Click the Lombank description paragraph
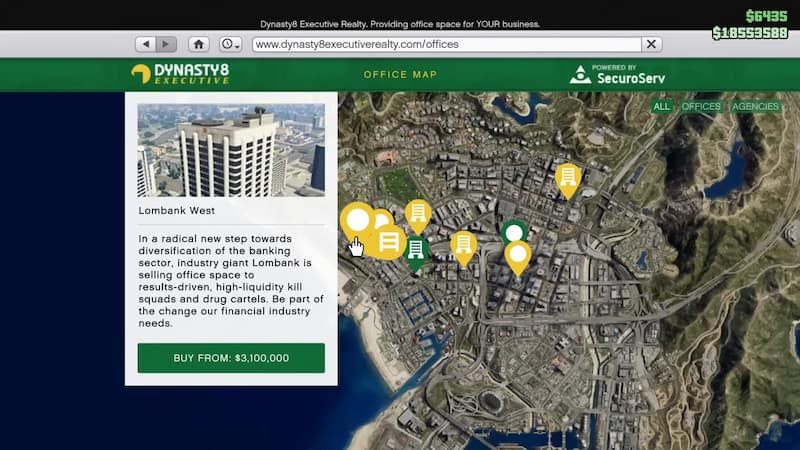 231,281
